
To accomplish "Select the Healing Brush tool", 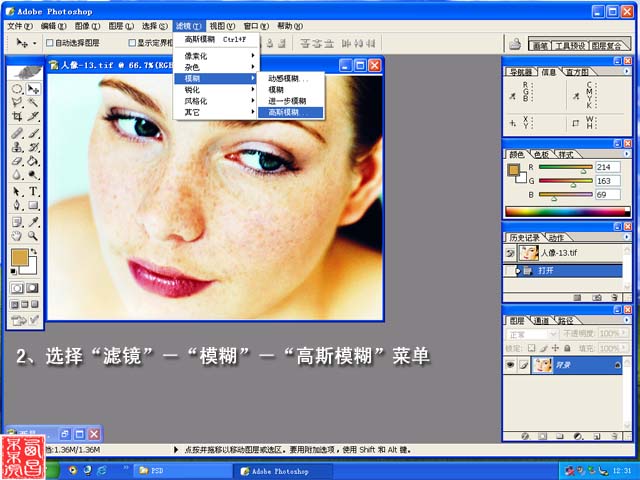I will click(17, 133).
